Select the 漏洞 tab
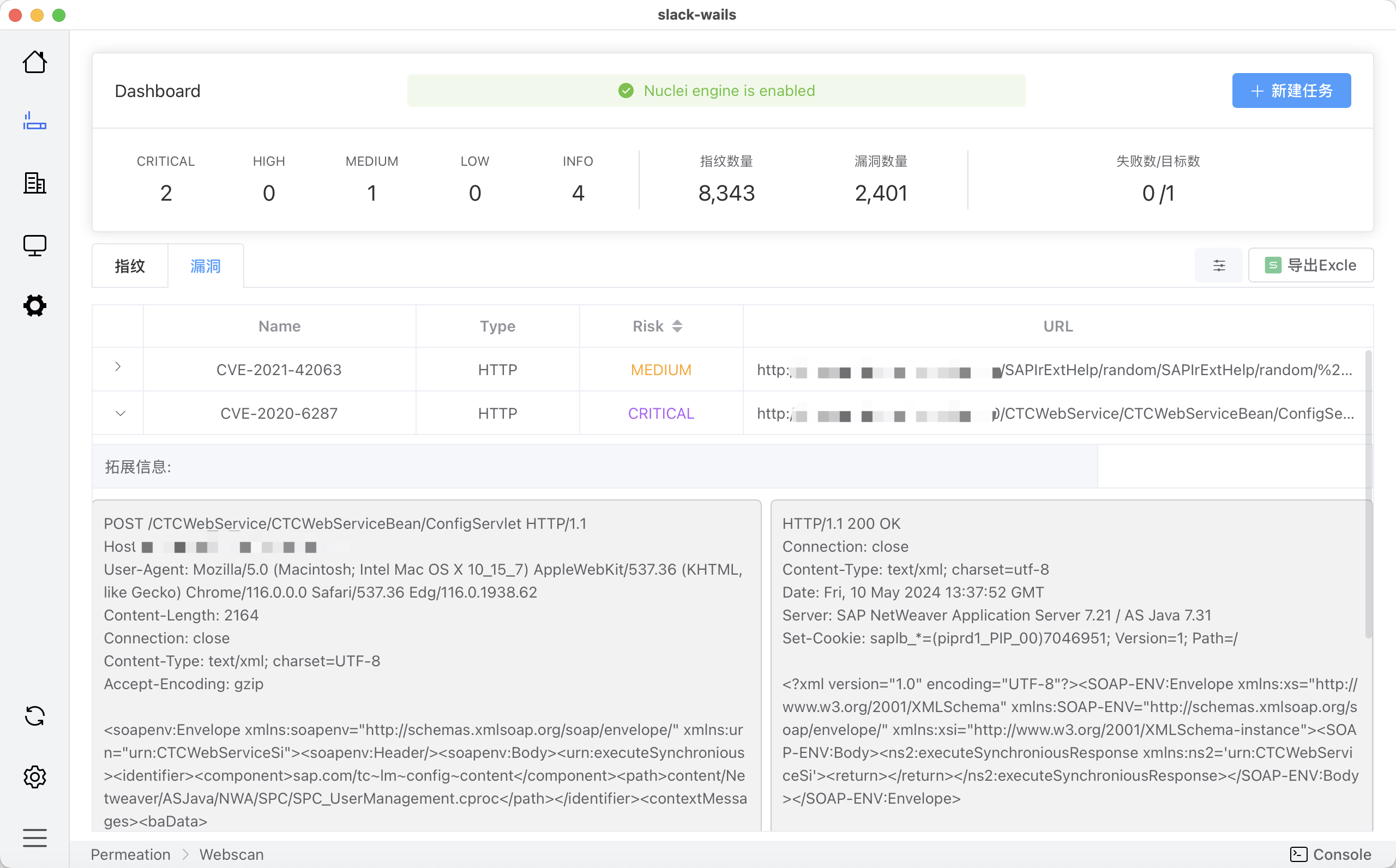 click(x=206, y=266)
